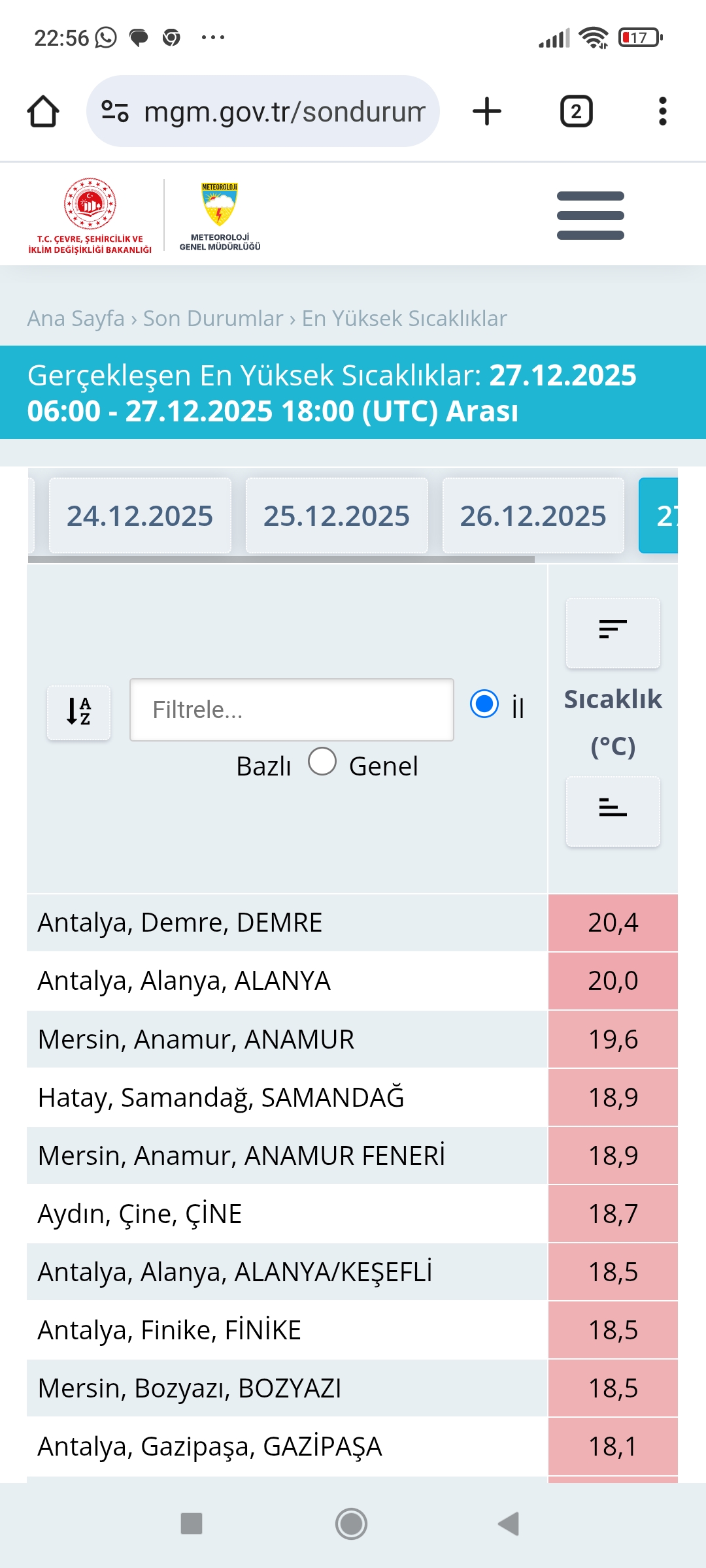The width and height of the screenshot is (706, 1568).
Task: Open the Ana Sayfa breadcrumb link
Action: (x=76, y=318)
